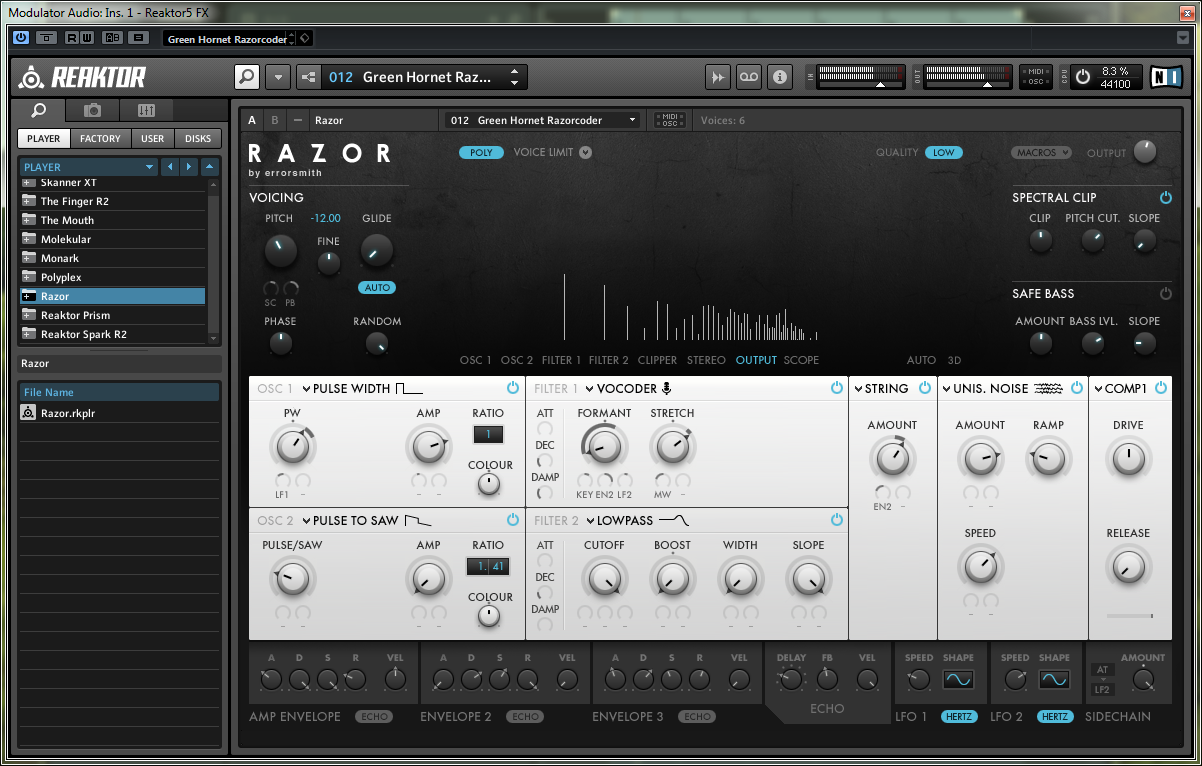Click the OUTPUT volume knob
1202x766 pixels.
(1144, 152)
